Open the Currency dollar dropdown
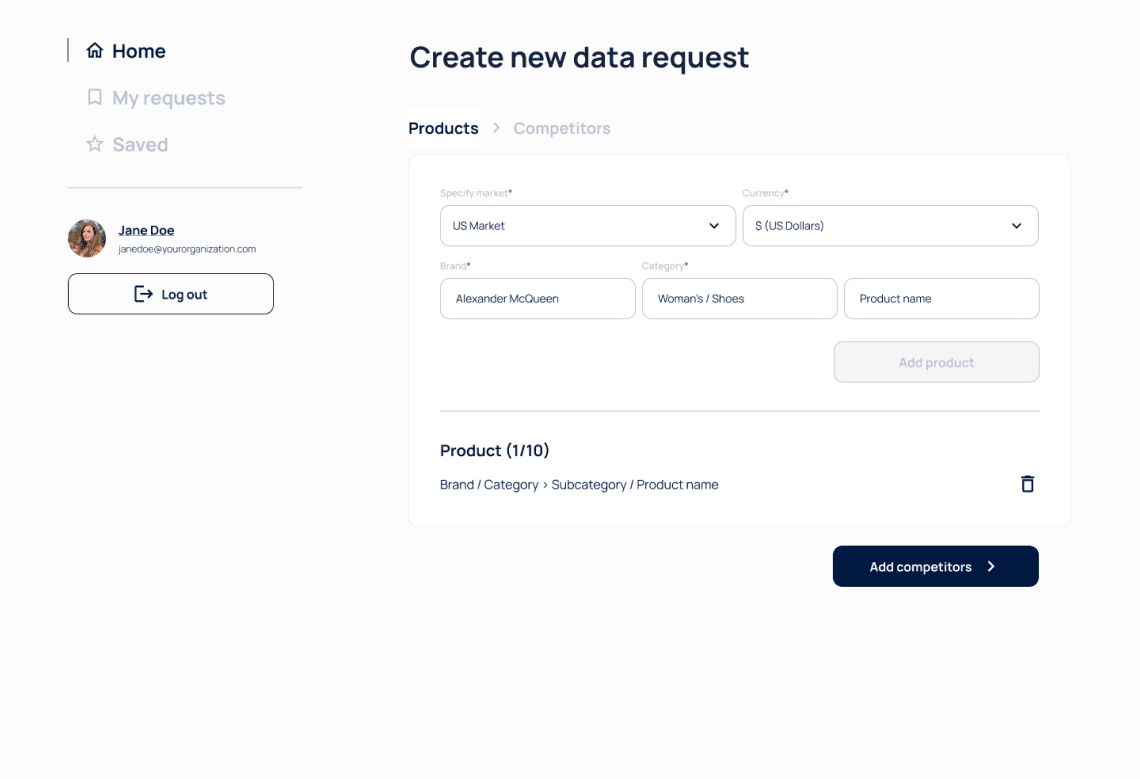 890,225
